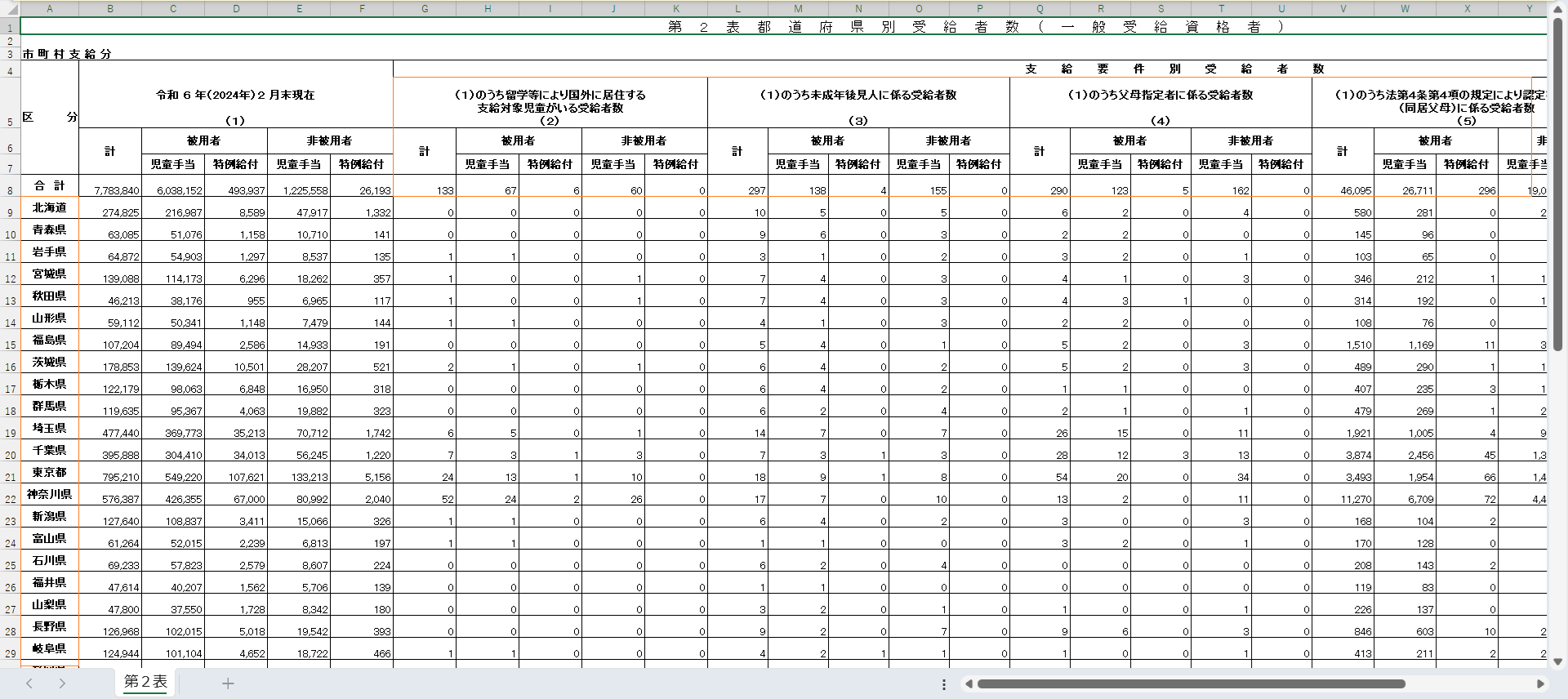Click the vertical scrollbar thumb
The image size is (1568, 699).
click(x=1557, y=184)
